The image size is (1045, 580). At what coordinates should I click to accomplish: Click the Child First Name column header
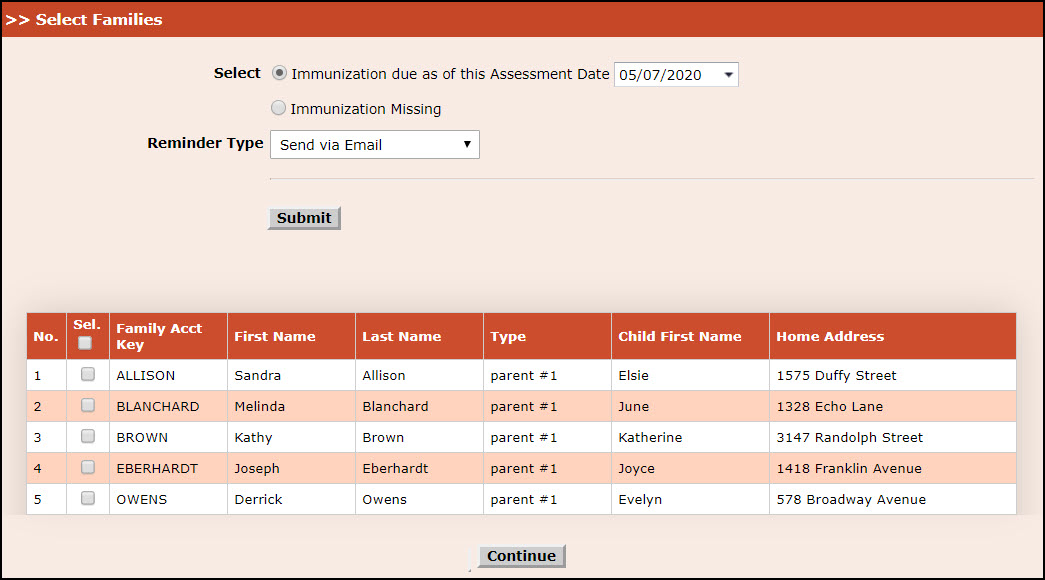tap(680, 337)
